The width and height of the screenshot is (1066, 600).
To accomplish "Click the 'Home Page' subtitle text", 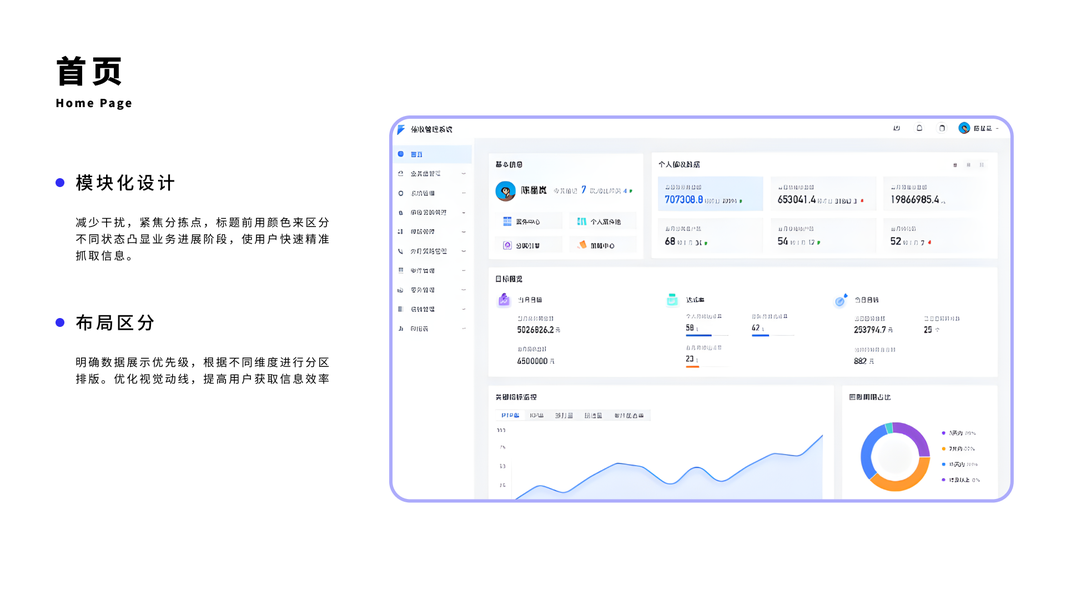I will coord(94,103).
